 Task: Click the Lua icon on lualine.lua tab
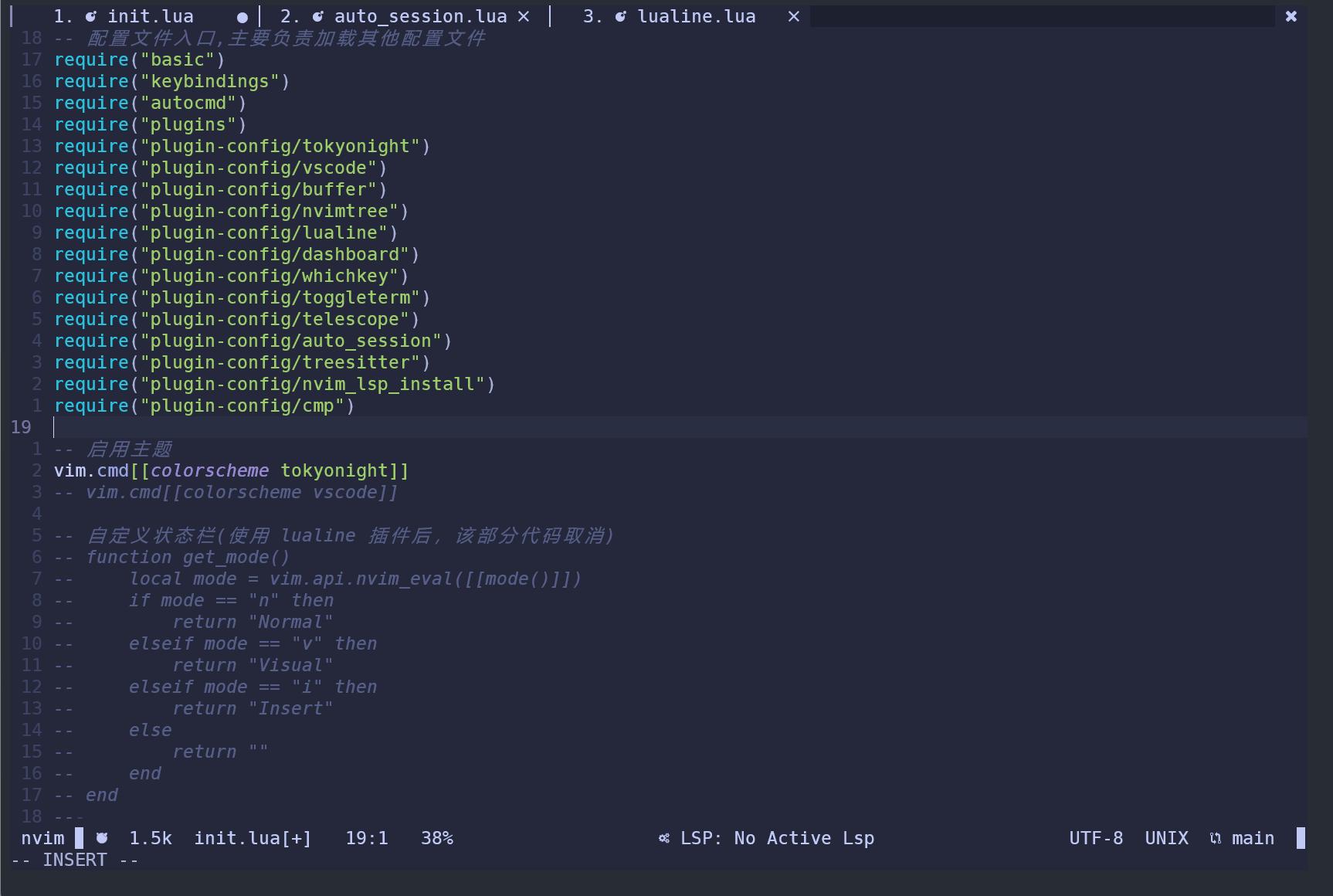click(x=621, y=16)
